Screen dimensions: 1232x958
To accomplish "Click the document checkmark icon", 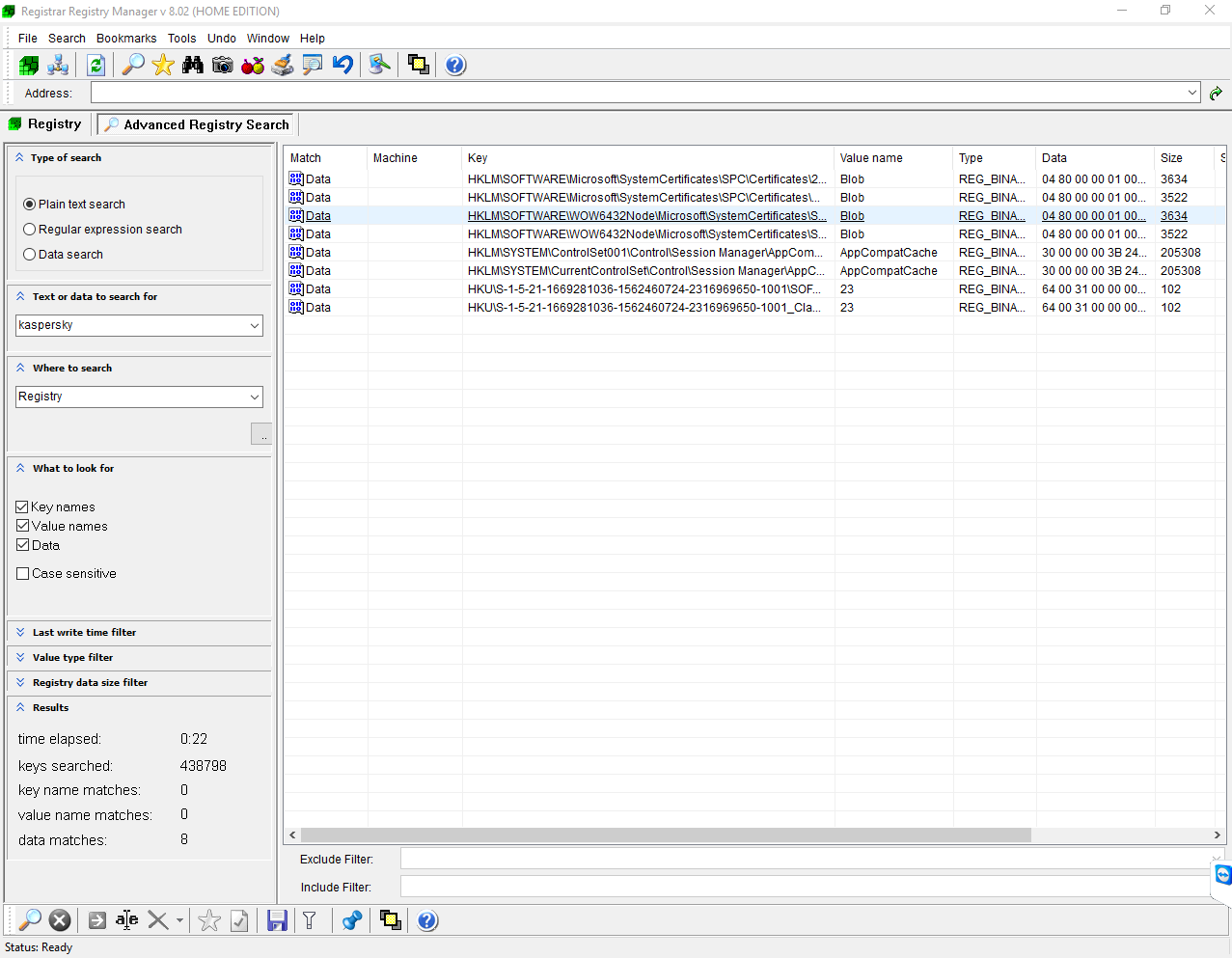I will pyautogui.click(x=239, y=920).
